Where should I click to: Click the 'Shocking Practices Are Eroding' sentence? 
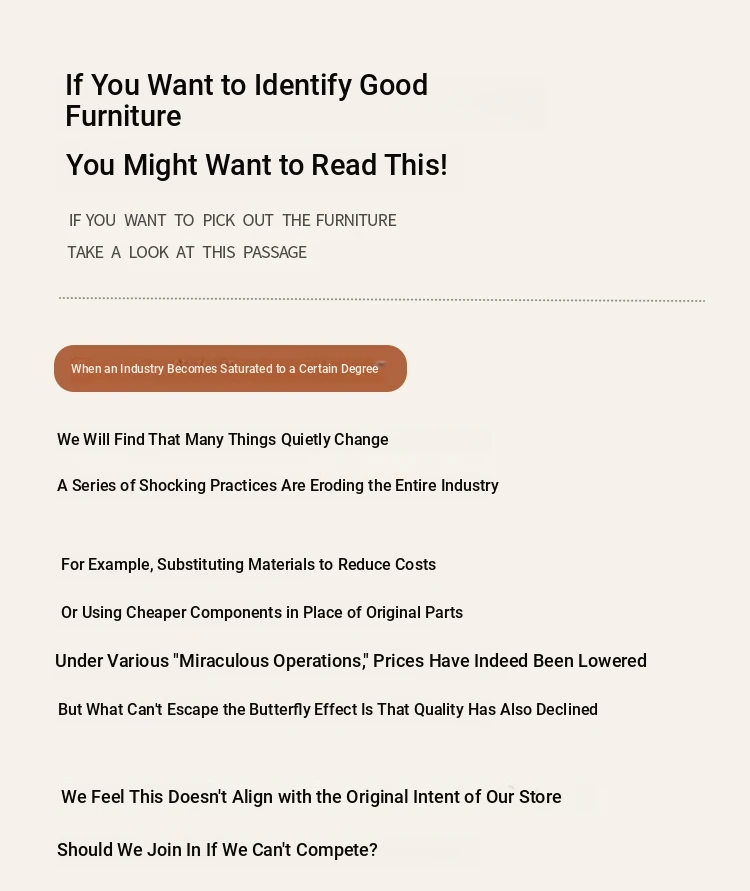pyautogui.click(x=278, y=485)
